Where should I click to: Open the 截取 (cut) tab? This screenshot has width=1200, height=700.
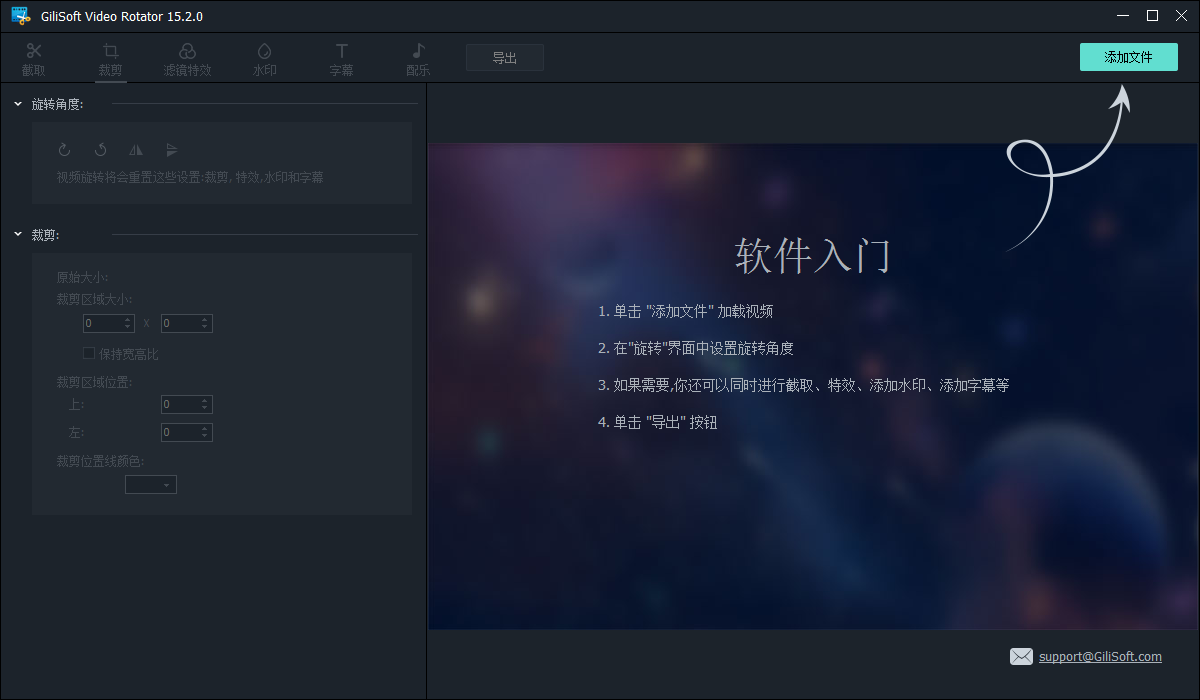[x=34, y=60]
